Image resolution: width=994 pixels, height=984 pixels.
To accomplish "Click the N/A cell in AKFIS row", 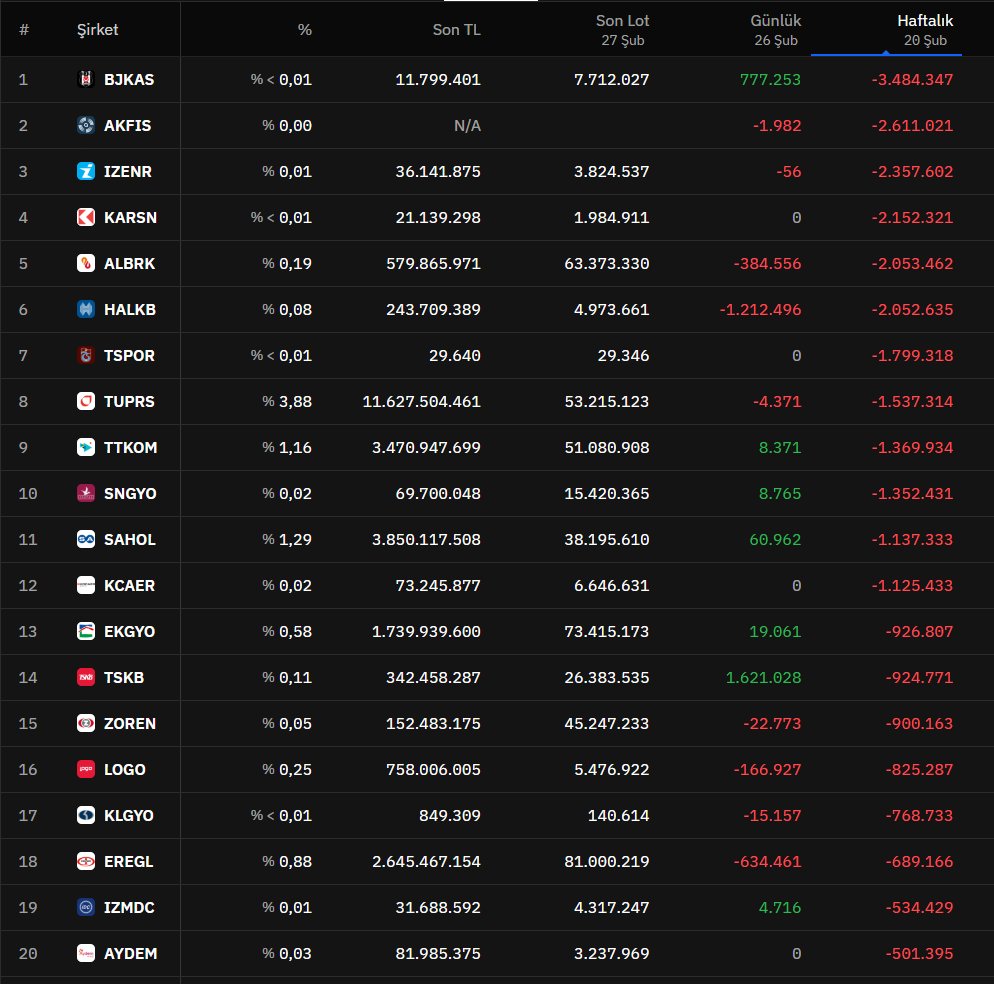I will click(467, 126).
